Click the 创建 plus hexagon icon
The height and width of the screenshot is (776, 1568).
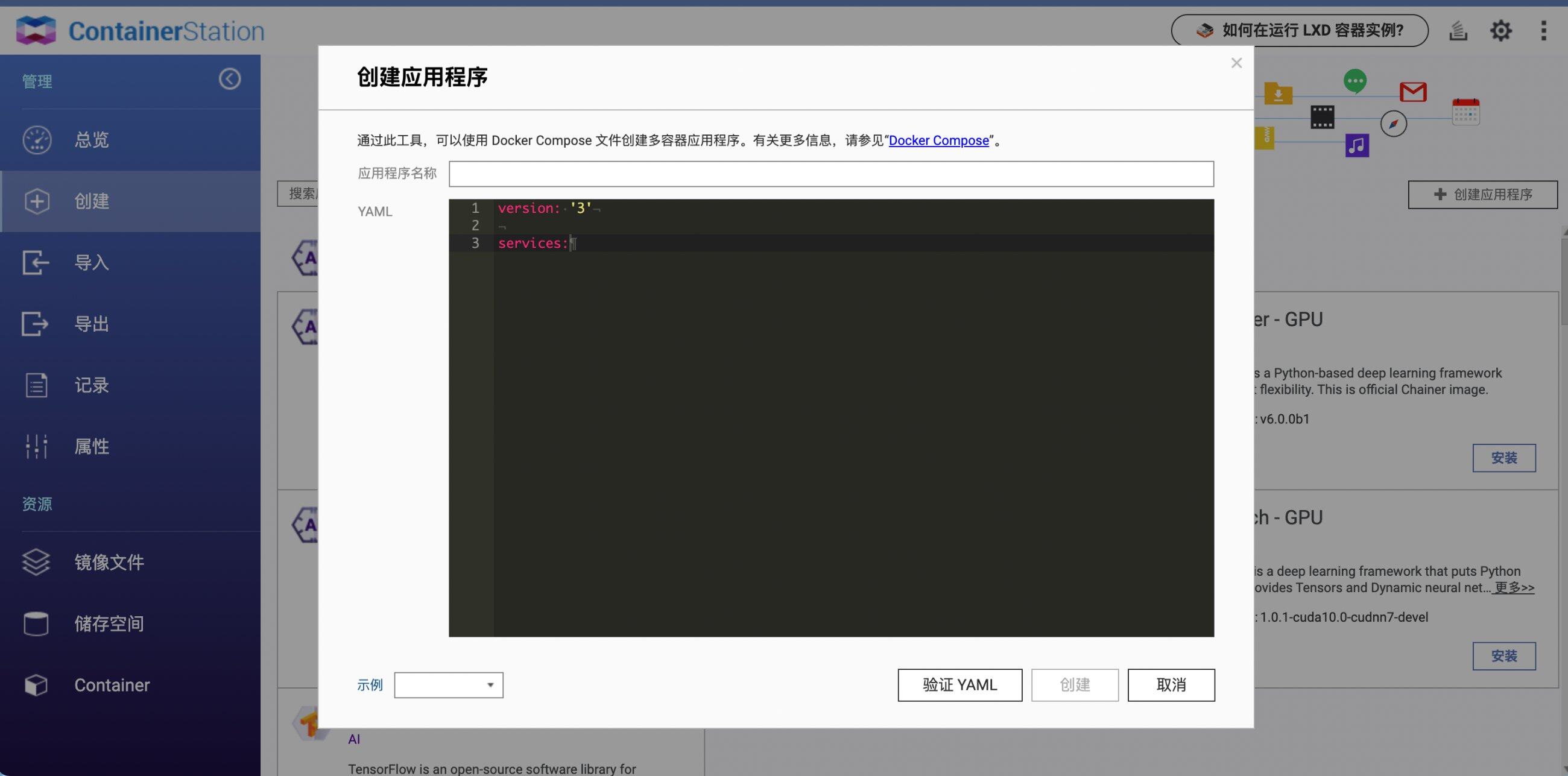pos(37,201)
